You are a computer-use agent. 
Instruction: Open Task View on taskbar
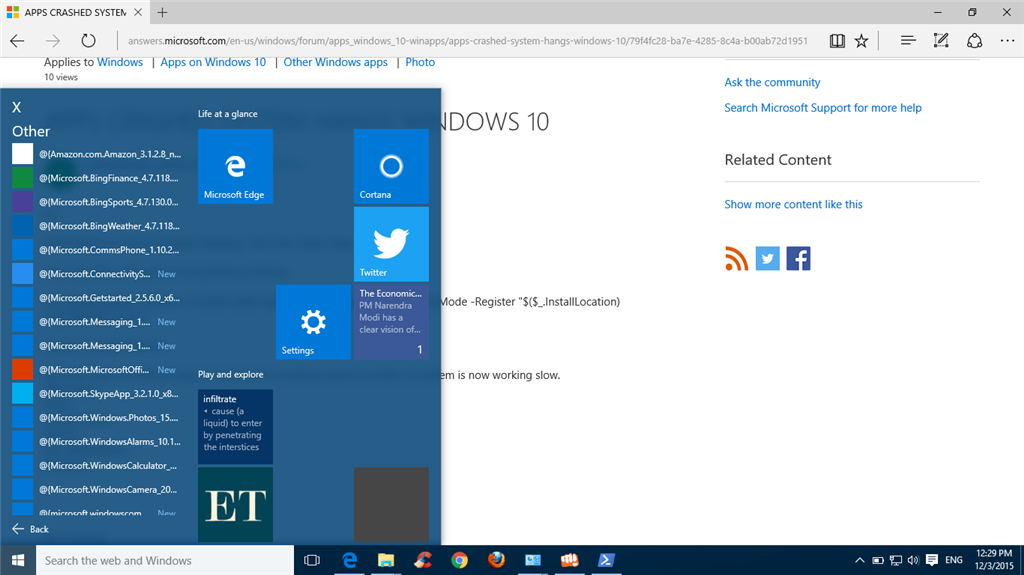coord(312,561)
